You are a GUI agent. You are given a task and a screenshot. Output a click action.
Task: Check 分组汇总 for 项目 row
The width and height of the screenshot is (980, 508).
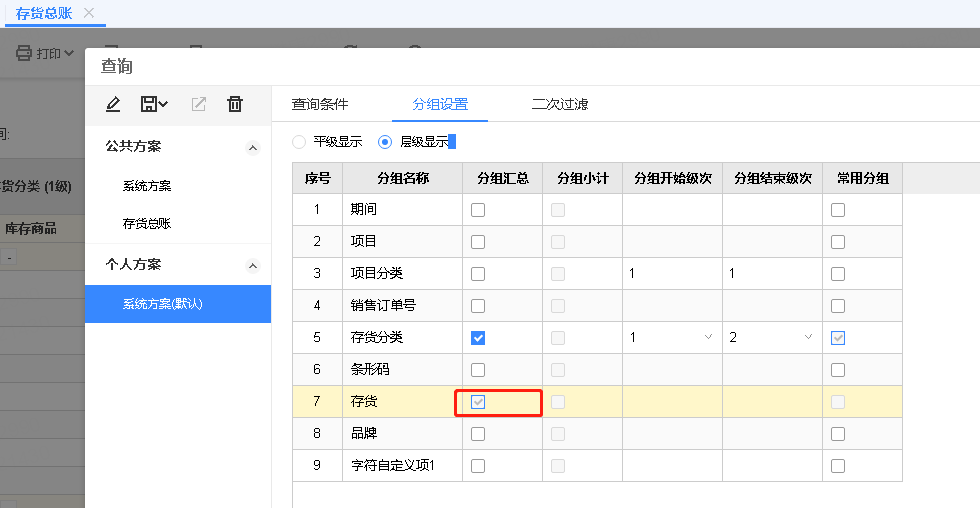point(478,242)
